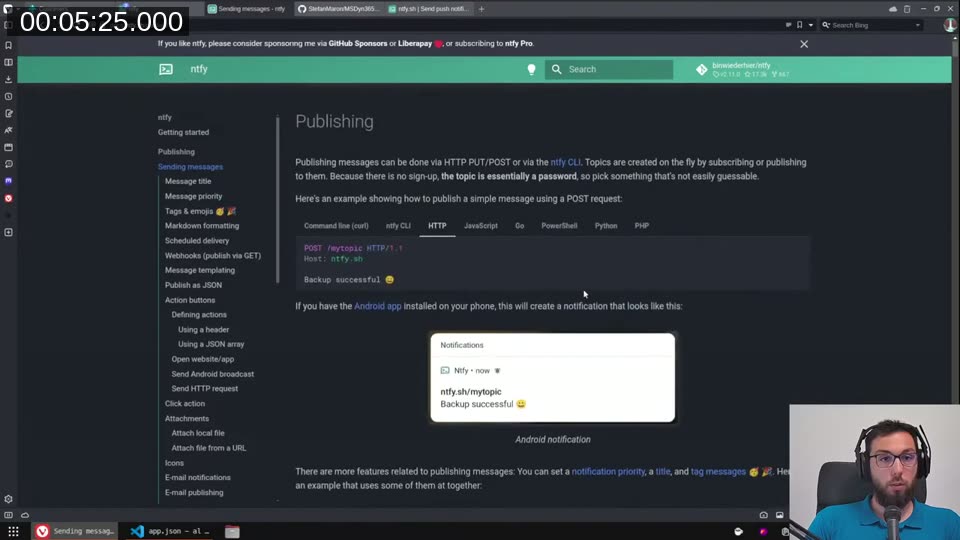Open closed tabs trash icon
The height and width of the screenshot is (540, 960).
click(x=907, y=9)
